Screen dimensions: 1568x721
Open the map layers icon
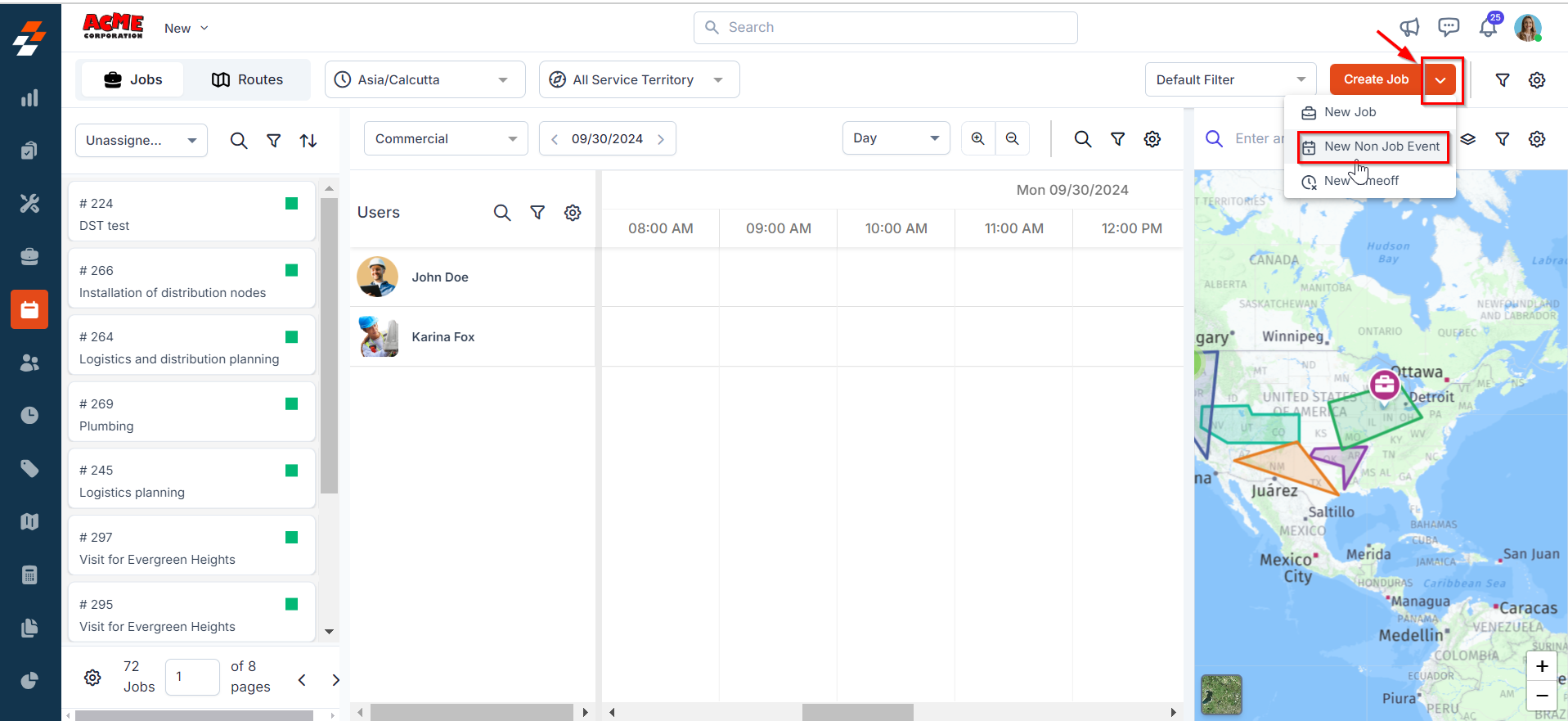[1468, 139]
